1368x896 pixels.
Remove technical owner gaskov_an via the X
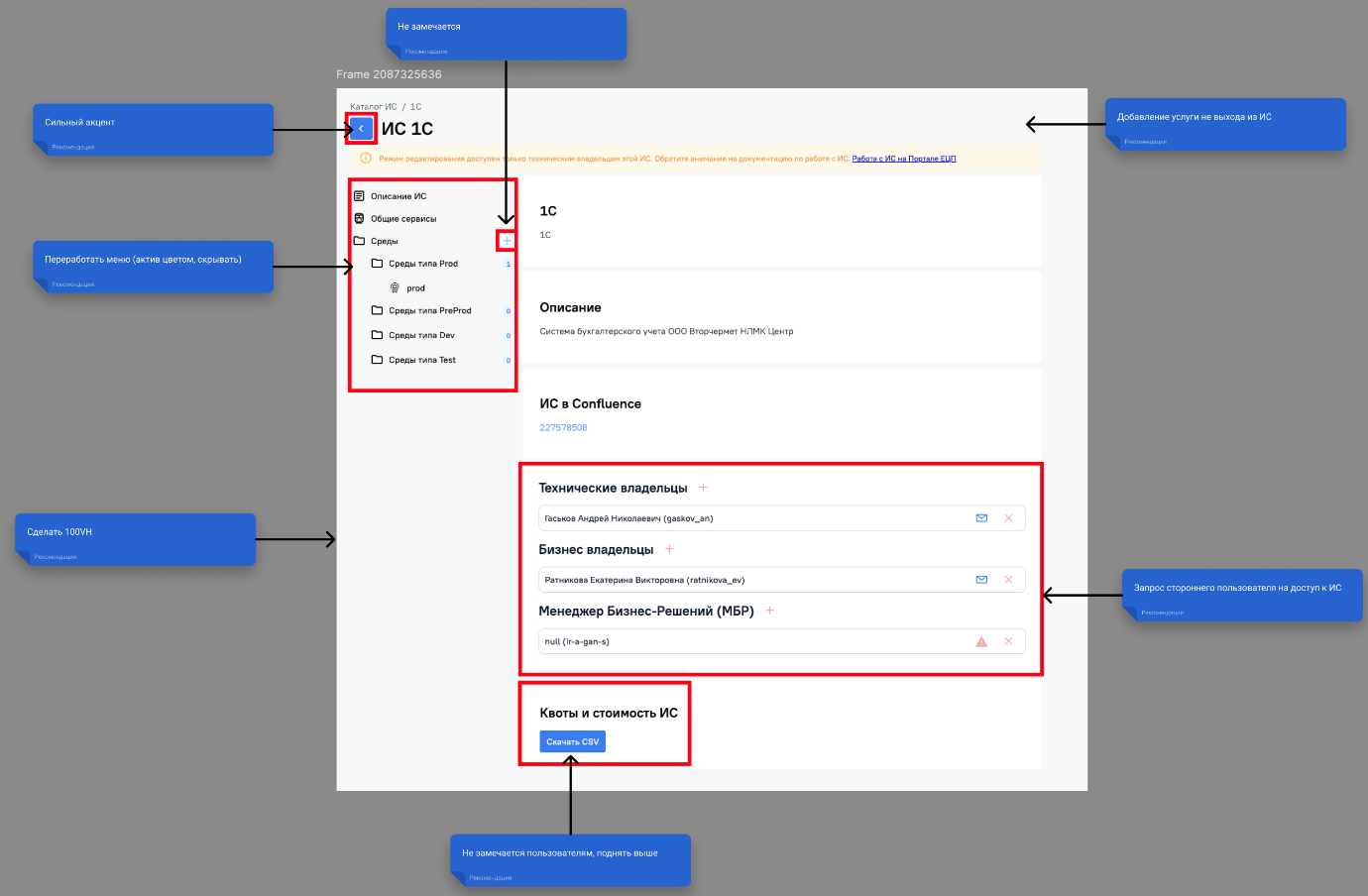coord(1009,517)
